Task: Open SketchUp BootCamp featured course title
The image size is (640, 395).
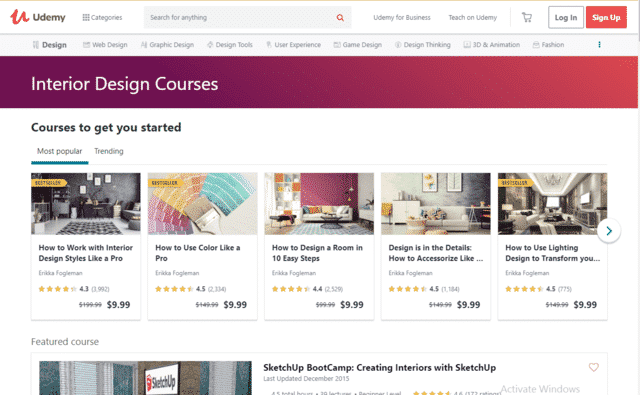Action: pyautogui.click(x=380, y=368)
